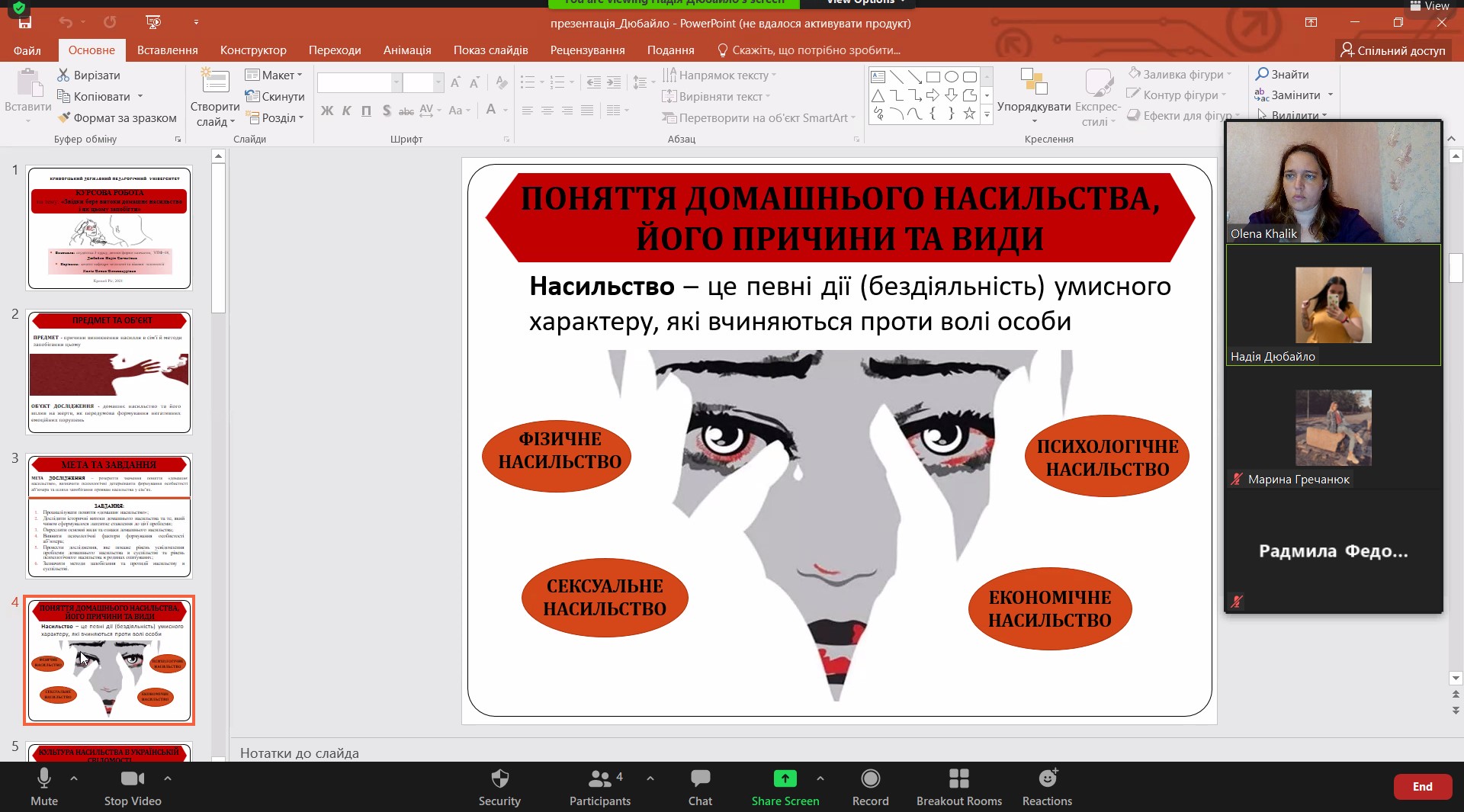Click Спільний доступ share button
1464x812 pixels.
[1392, 50]
